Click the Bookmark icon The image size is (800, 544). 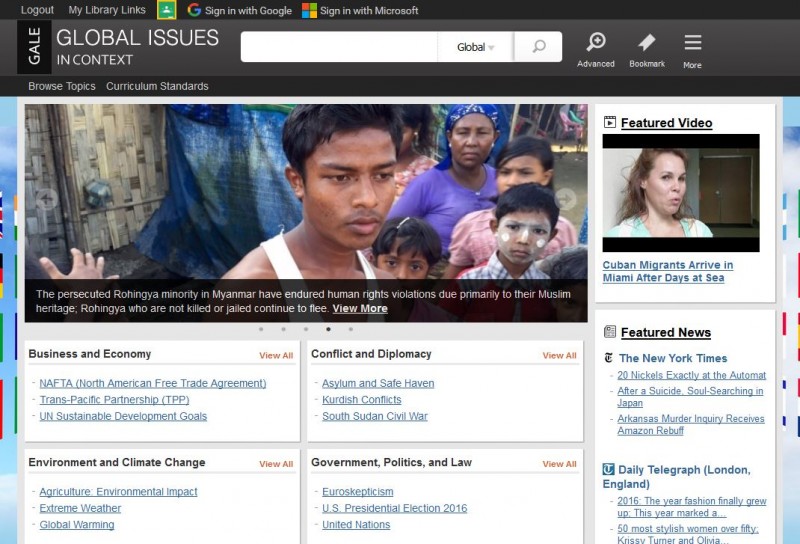647,50
